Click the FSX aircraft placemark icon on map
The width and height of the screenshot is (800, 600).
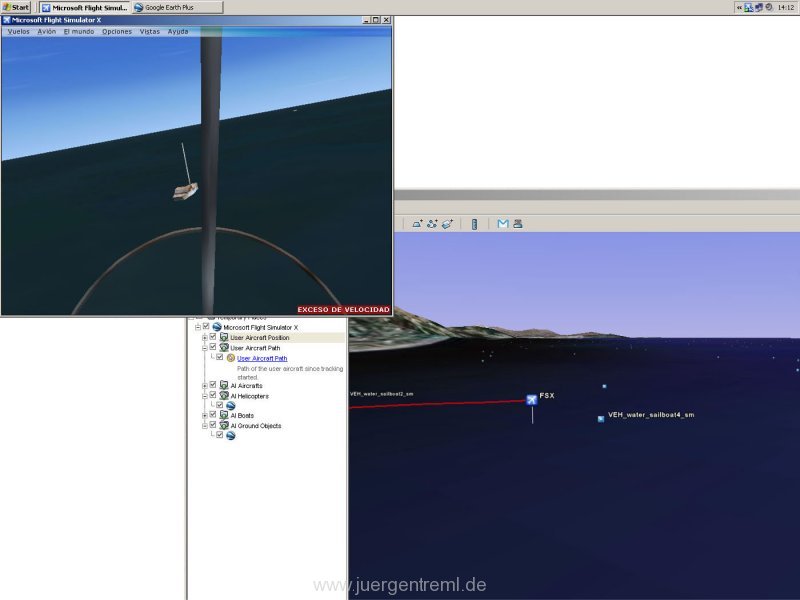[x=532, y=399]
